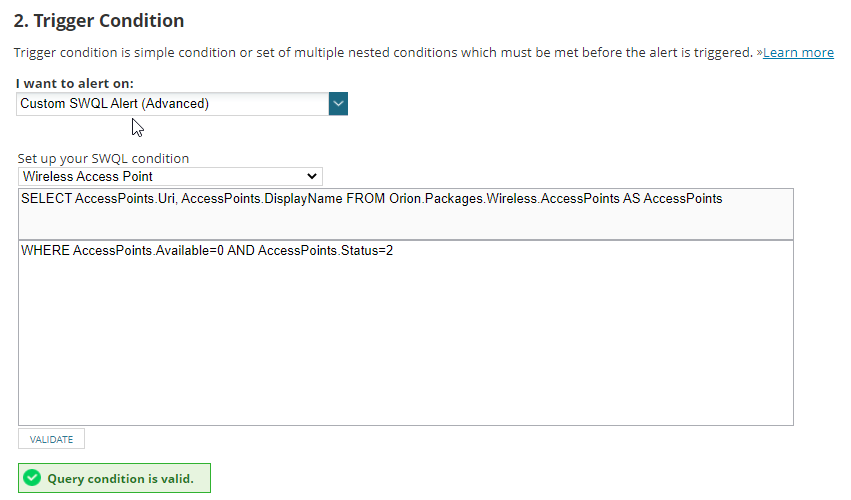Screen dimensions: 851x500
Task: Click the Set up your SWQL condition label
Action: click(x=103, y=159)
